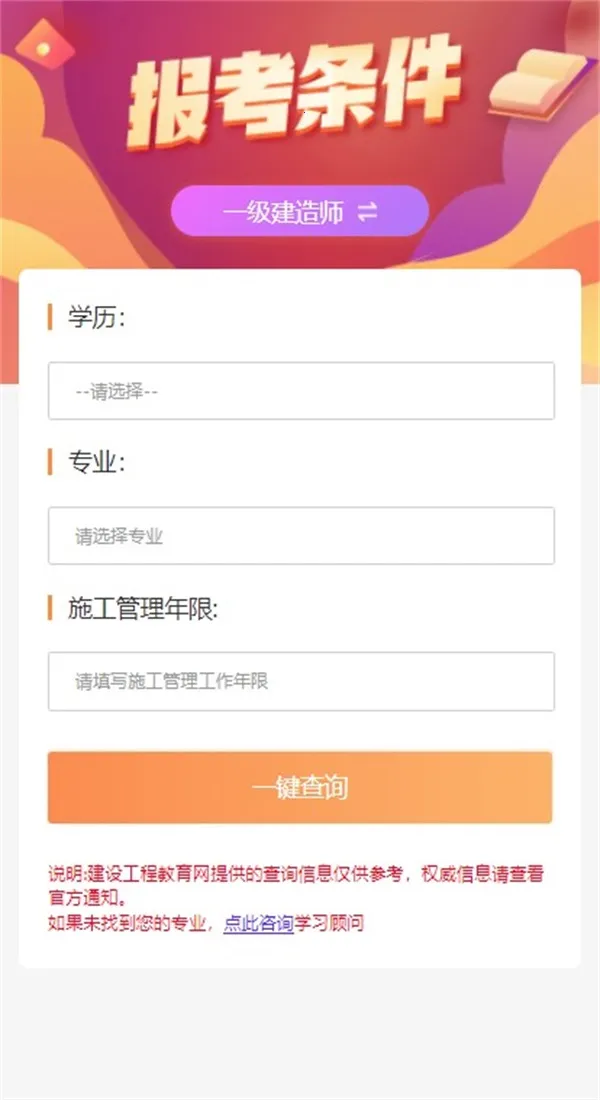
Task: Focus the 请填写施工管理工作年限 input field
Action: 301,682
